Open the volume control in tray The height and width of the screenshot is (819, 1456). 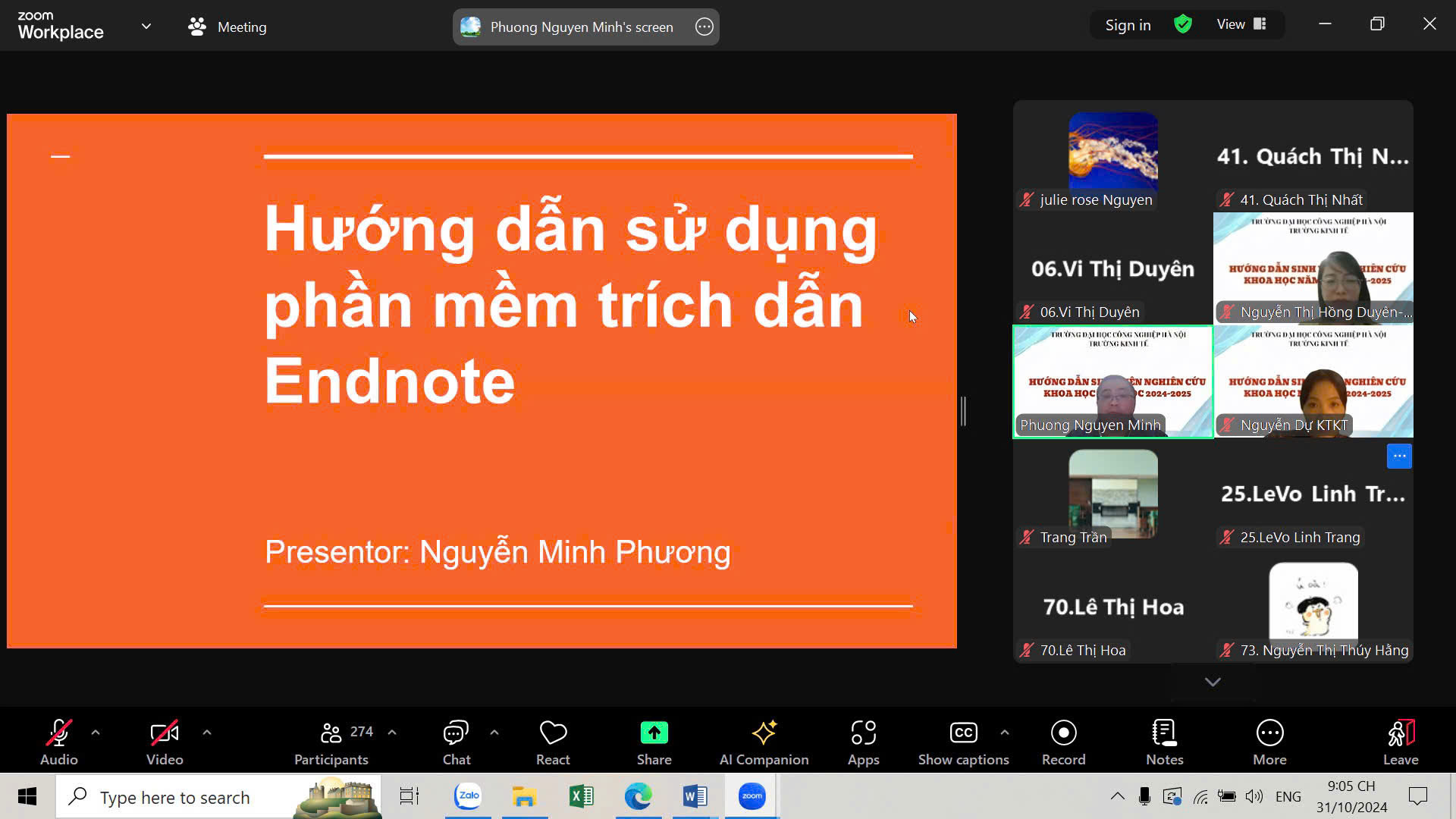point(1254,796)
